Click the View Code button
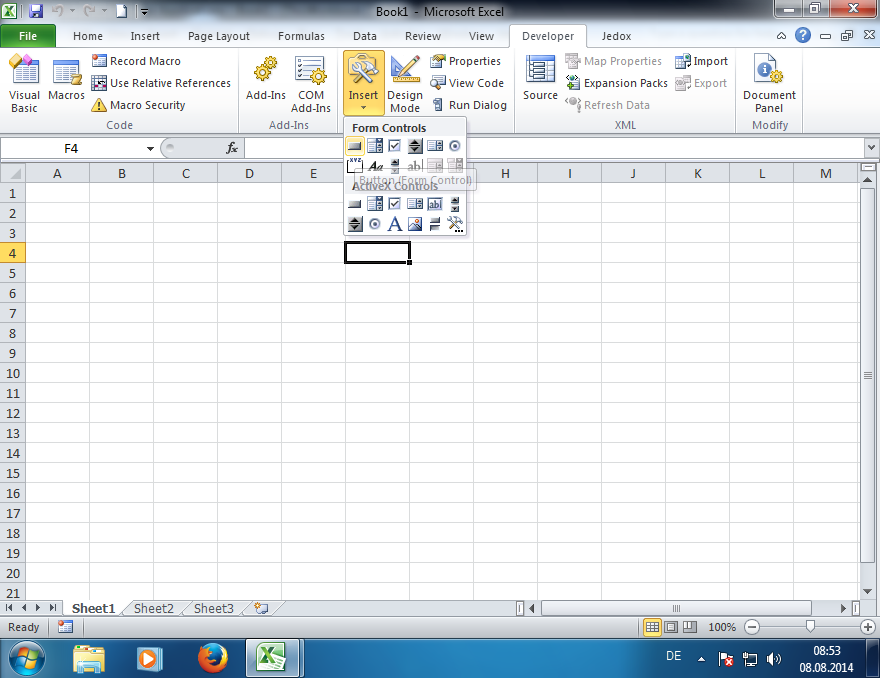The image size is (880, 678). pyautogui.click(x=467, y=83)
